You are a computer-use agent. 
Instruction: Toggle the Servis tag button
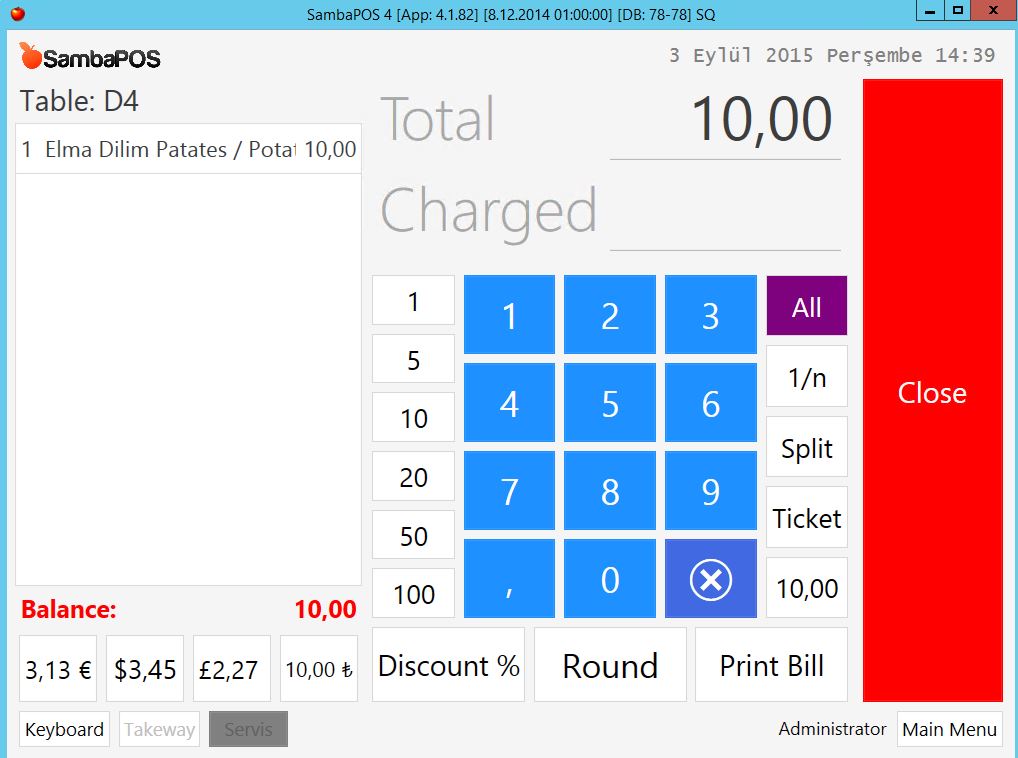coord(248,729)
